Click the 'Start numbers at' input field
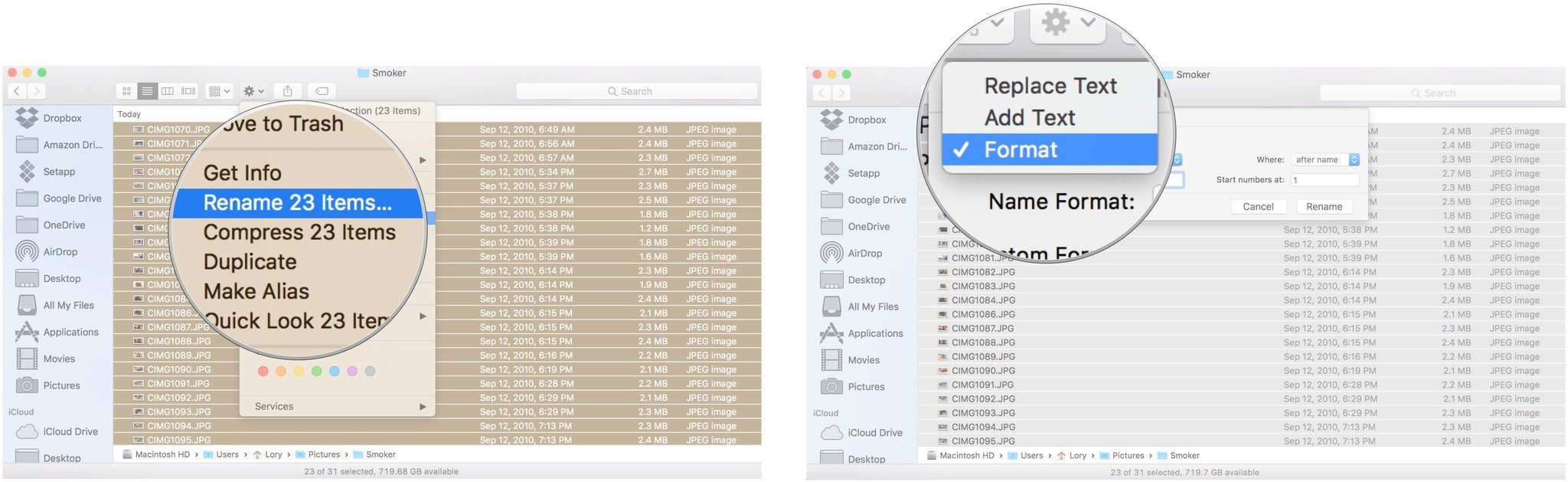The height and width of the screenshot is (482, 1568). pos(1325,180)
